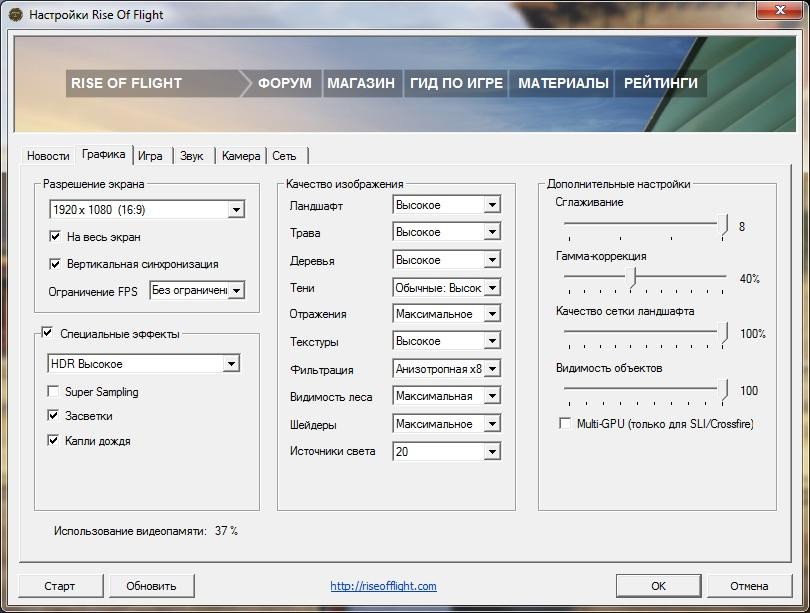Viewport: 810px width, 613px height.
Task: Click the Использование видеопамяти 37 % text
Action: (146, 531)
